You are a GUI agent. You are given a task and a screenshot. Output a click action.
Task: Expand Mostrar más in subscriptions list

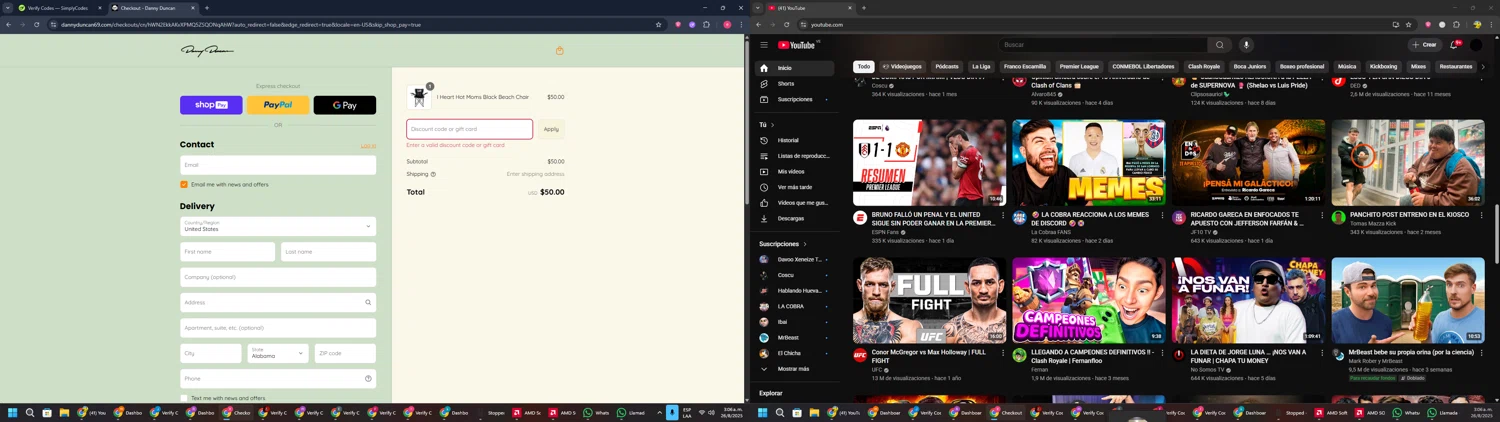795,369
